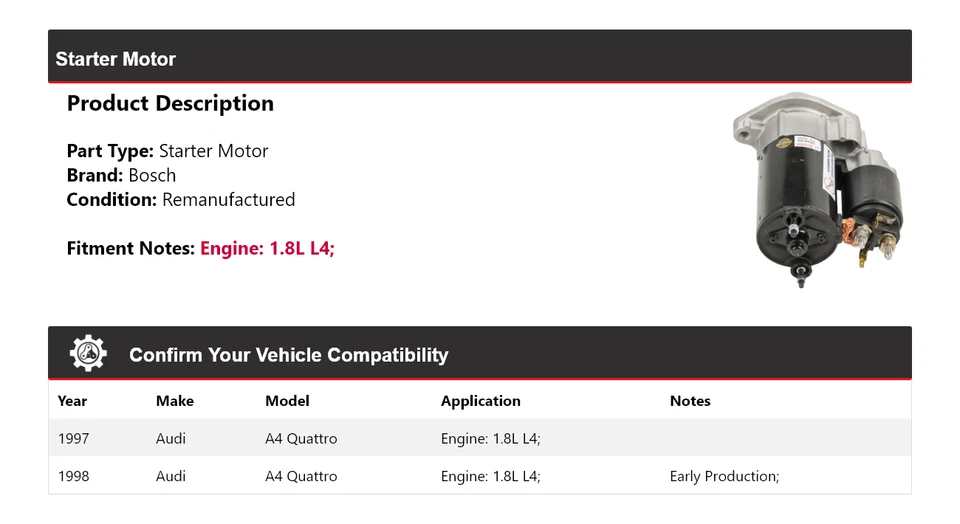
Task: Click the Year column header
Action: 72,401
